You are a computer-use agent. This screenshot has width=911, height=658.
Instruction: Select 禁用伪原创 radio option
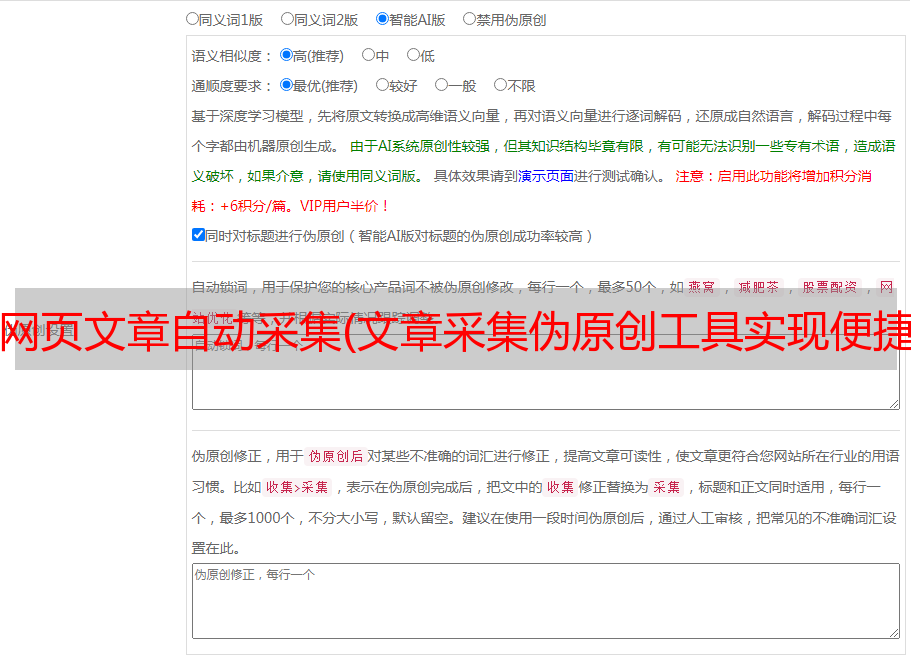coord(469,19)
